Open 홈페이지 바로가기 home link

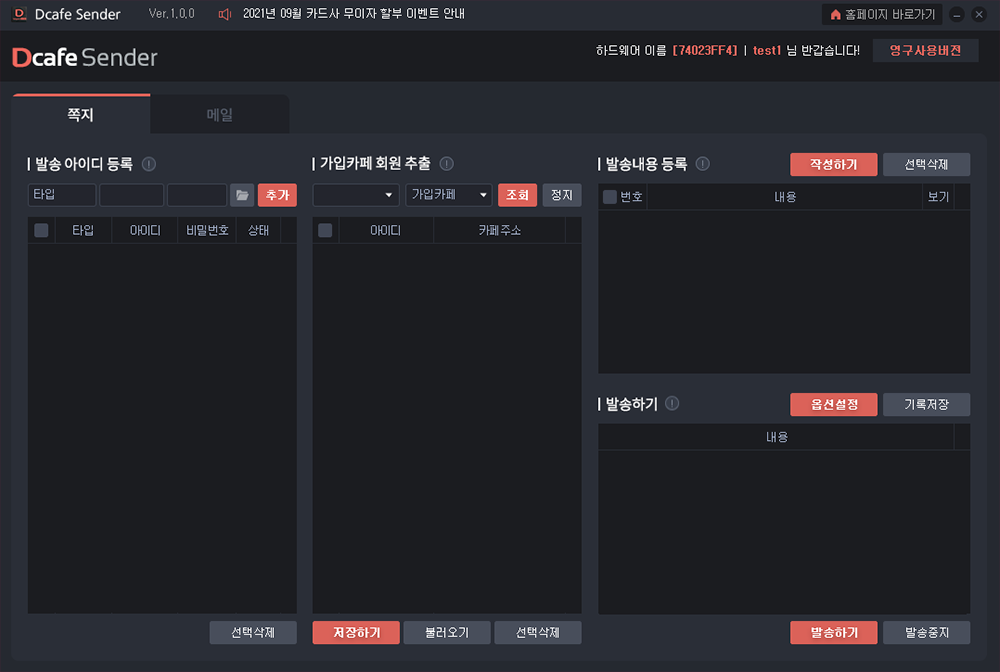tap(882, 14)
